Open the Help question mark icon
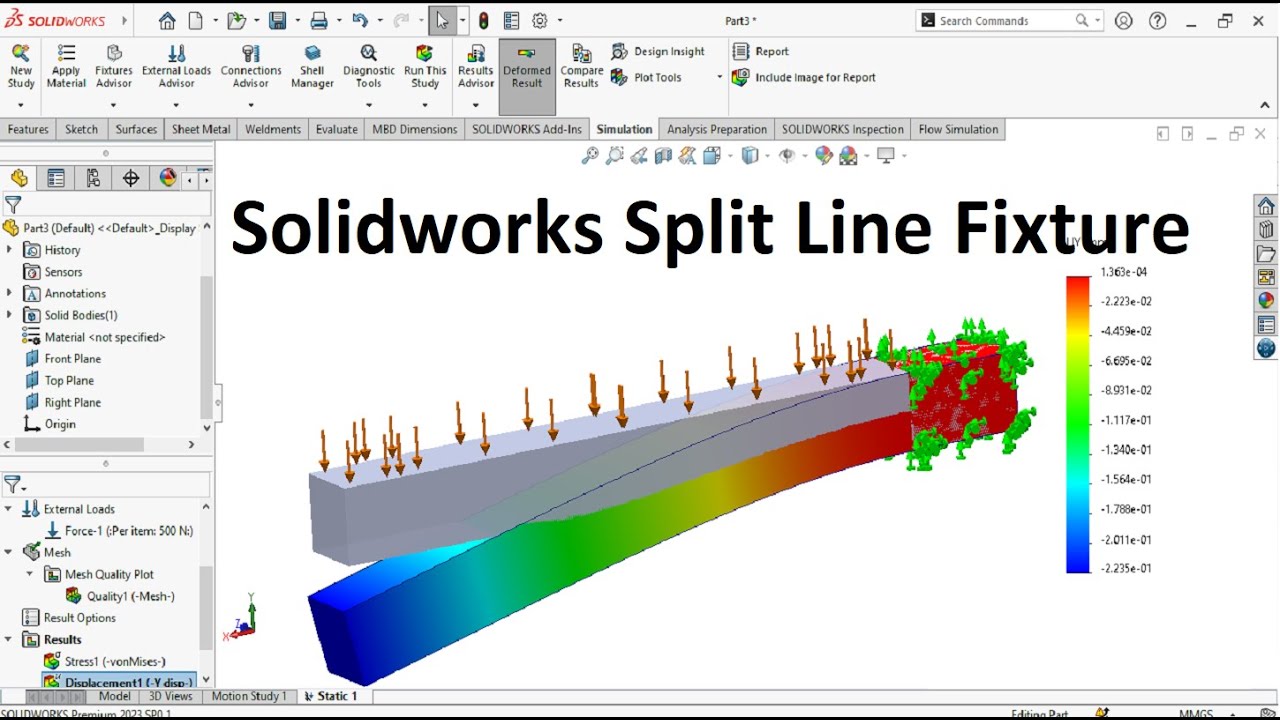The width and height of the screenshot is (1280, 720). pyautogui.click(x=1157, y=21)
